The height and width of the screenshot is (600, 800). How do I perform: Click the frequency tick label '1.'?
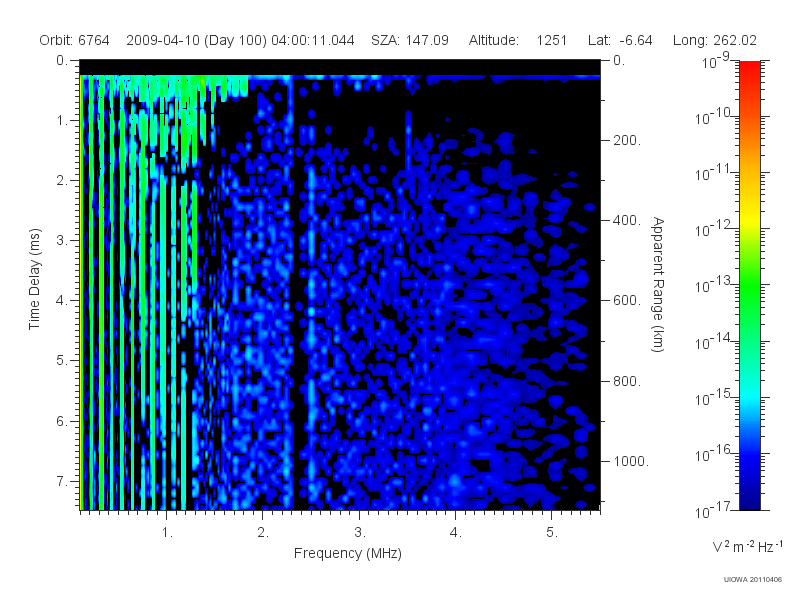(x=167, y=533)
